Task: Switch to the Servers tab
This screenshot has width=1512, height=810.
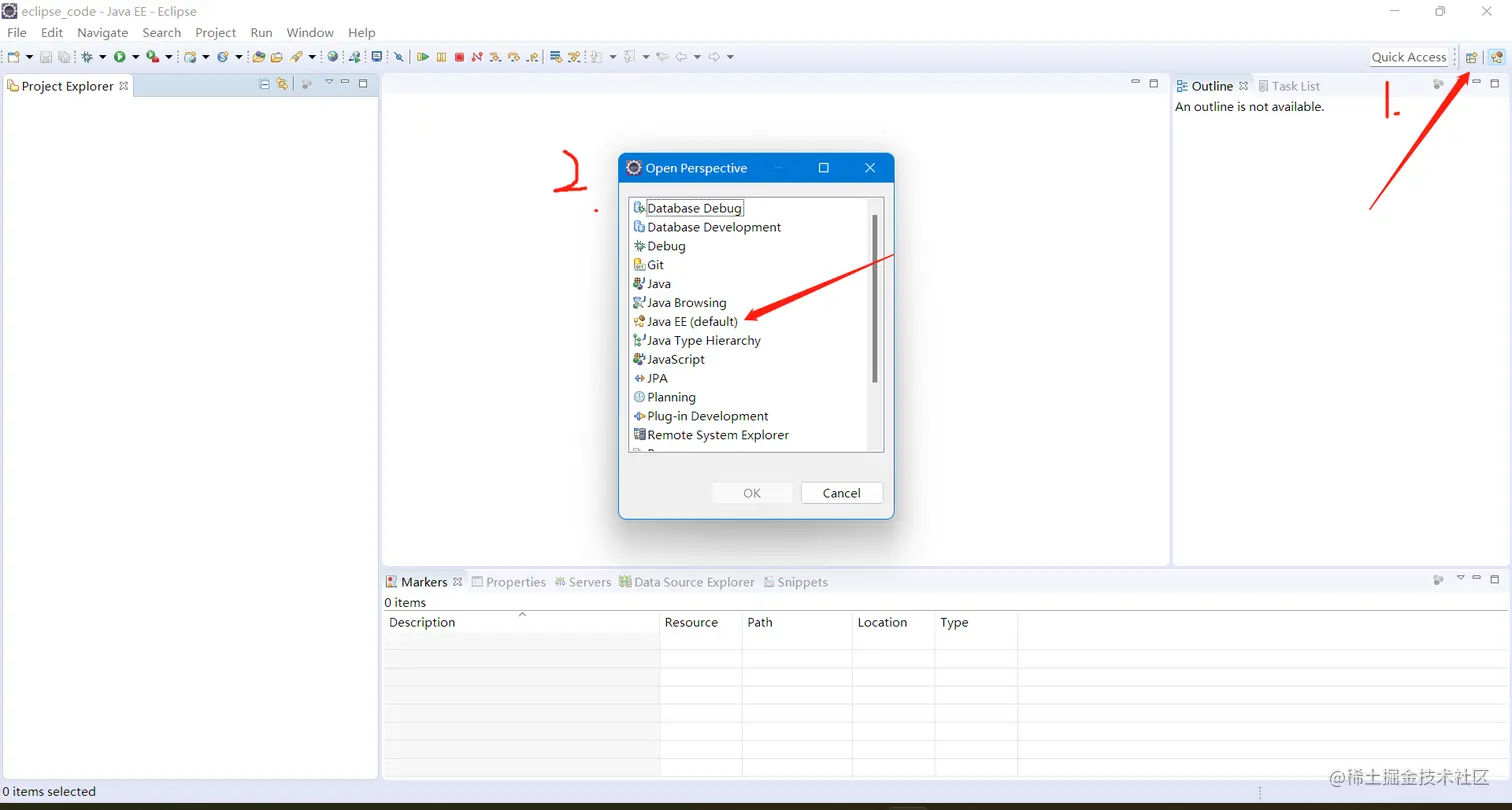Action: click(x=582, y=582)
